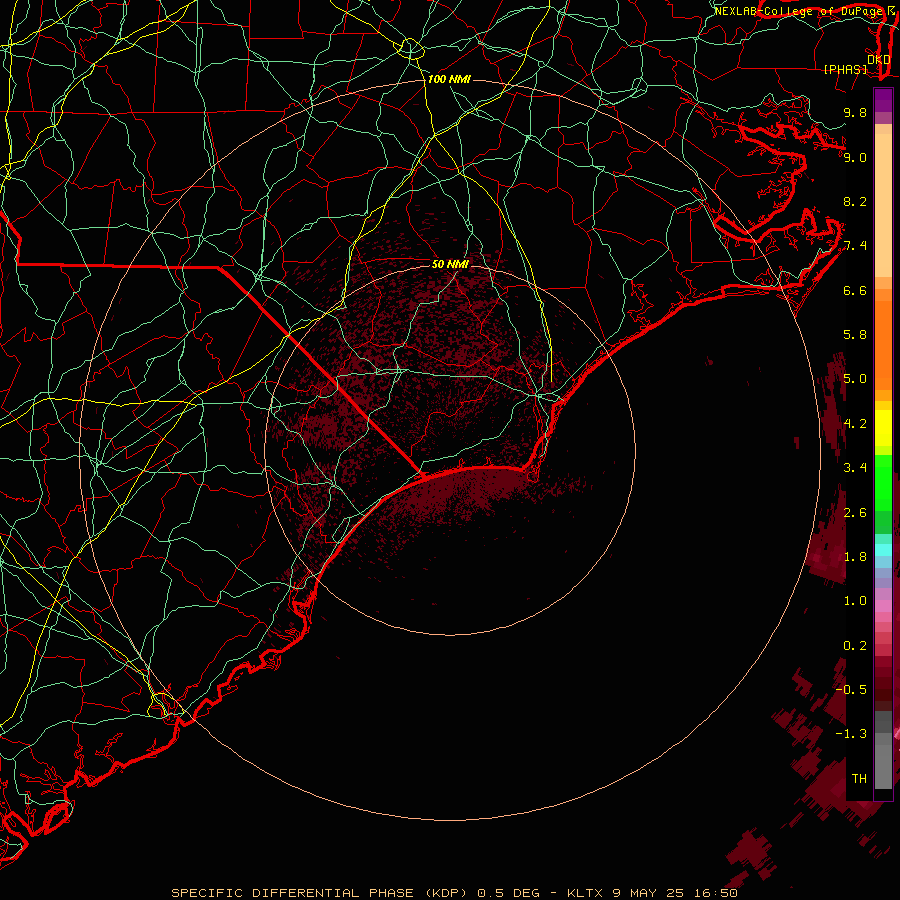Viewport: 900px width, 900px height.
Task: Click the 5.8 scale value
Action: [x=855, y=335]
